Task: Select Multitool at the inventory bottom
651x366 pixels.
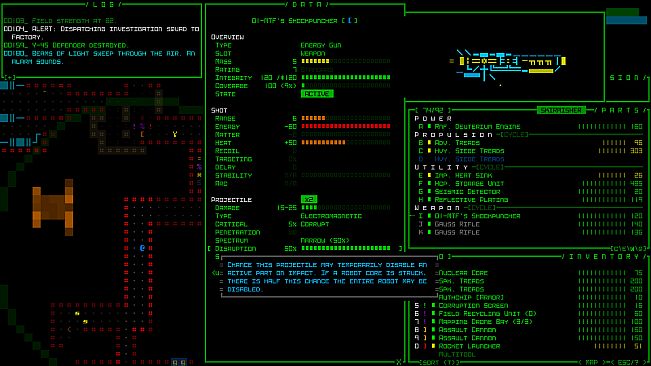Action: coord(457,354)
